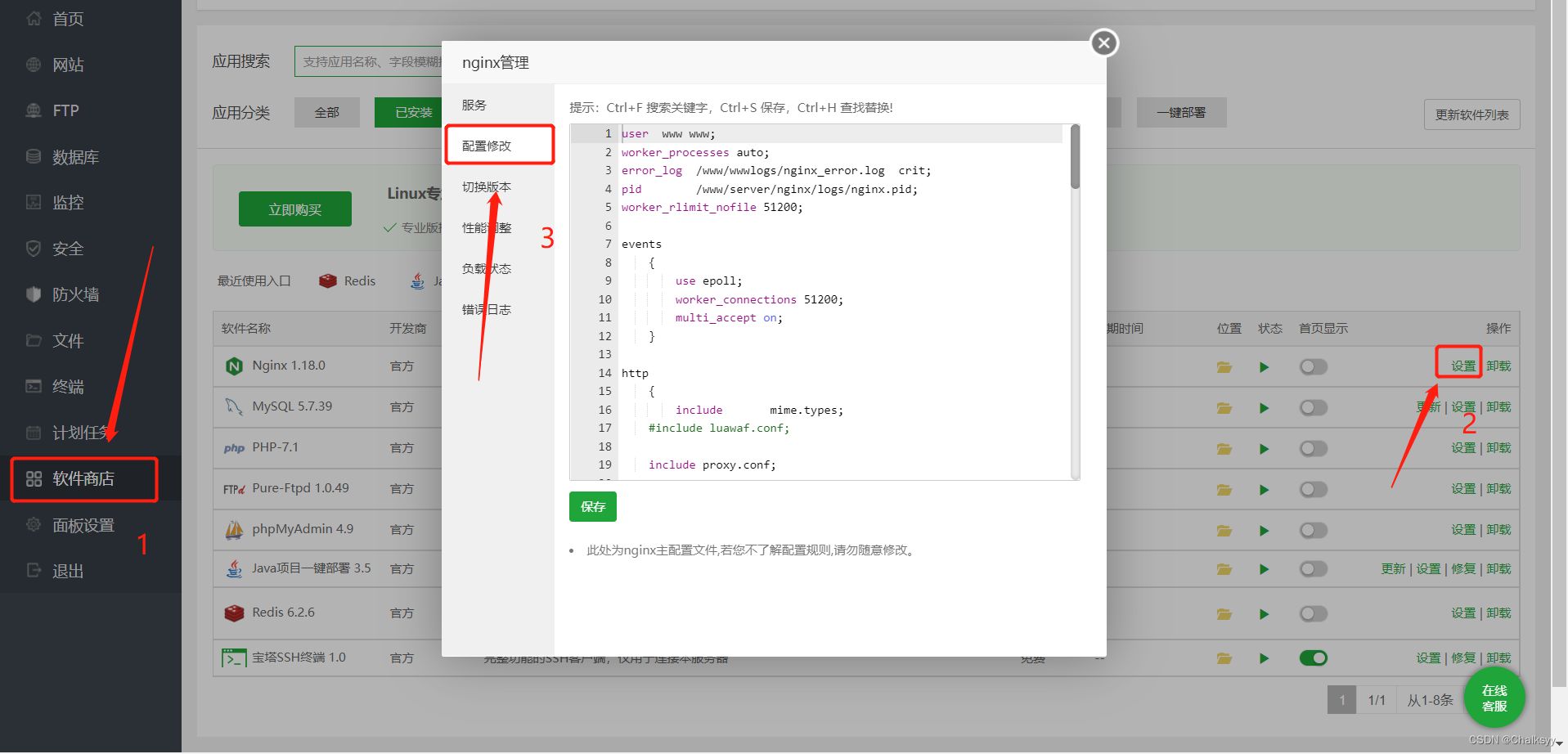Select the 负载状态 tab

pos(498,268)
